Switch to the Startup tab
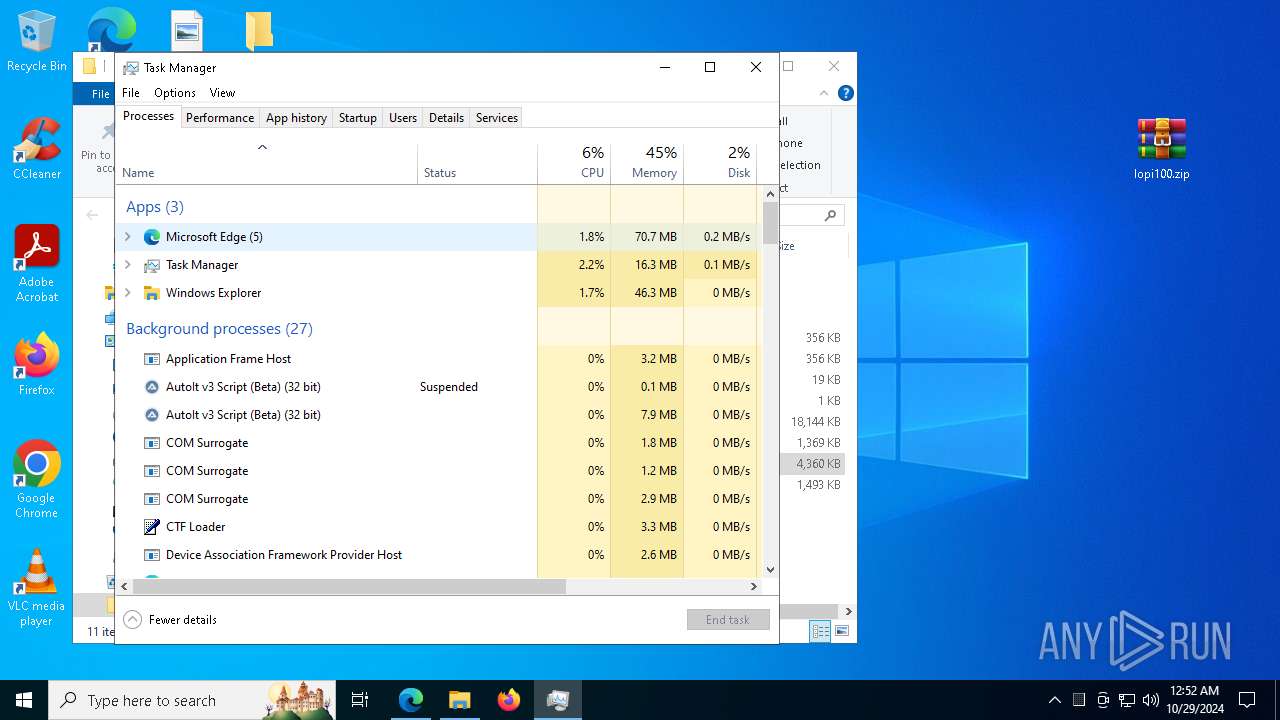Screen dimensions: 1280x720 point(357,118)
